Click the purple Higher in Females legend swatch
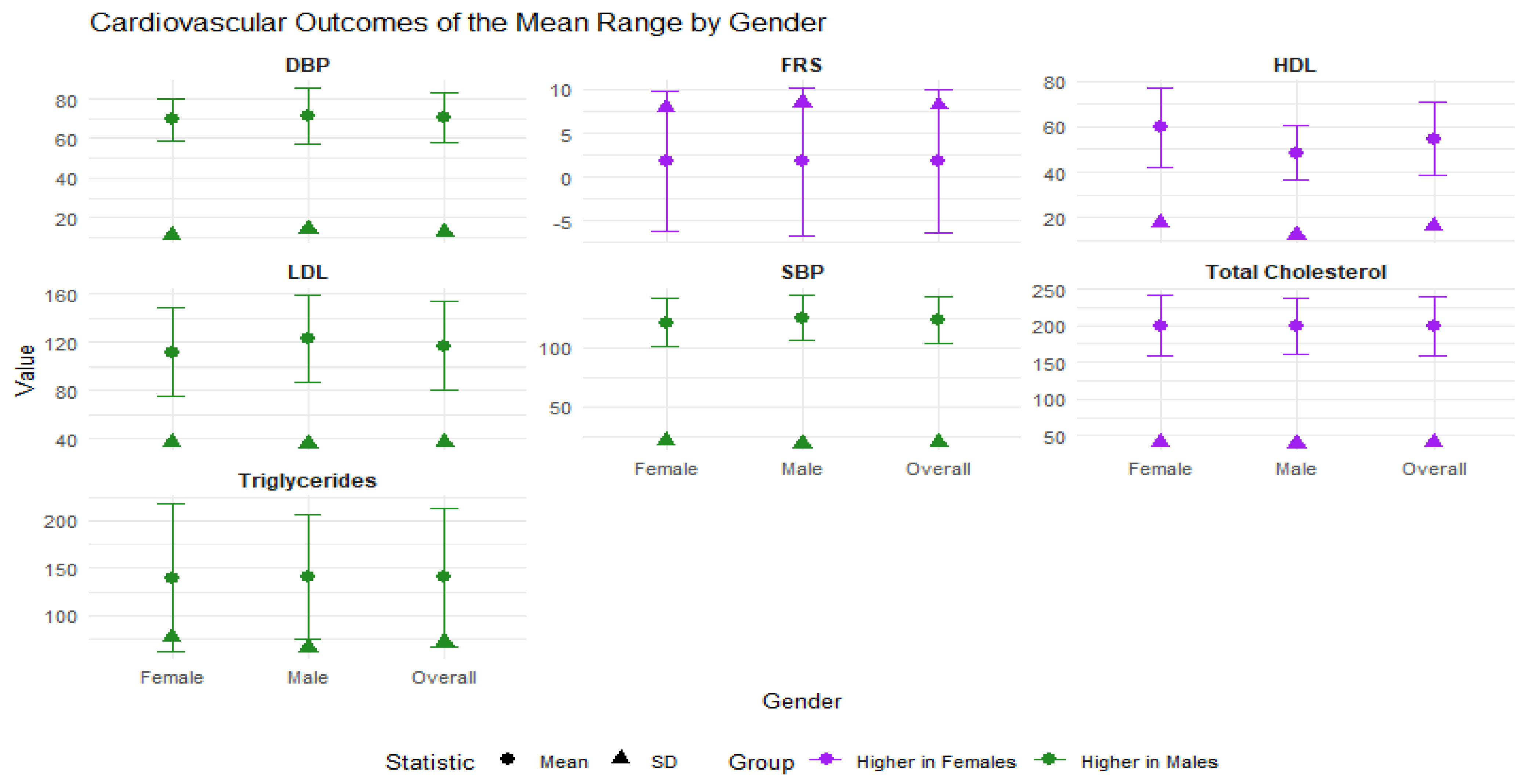Screen dimensions: 1529x784 pos(825,759)
